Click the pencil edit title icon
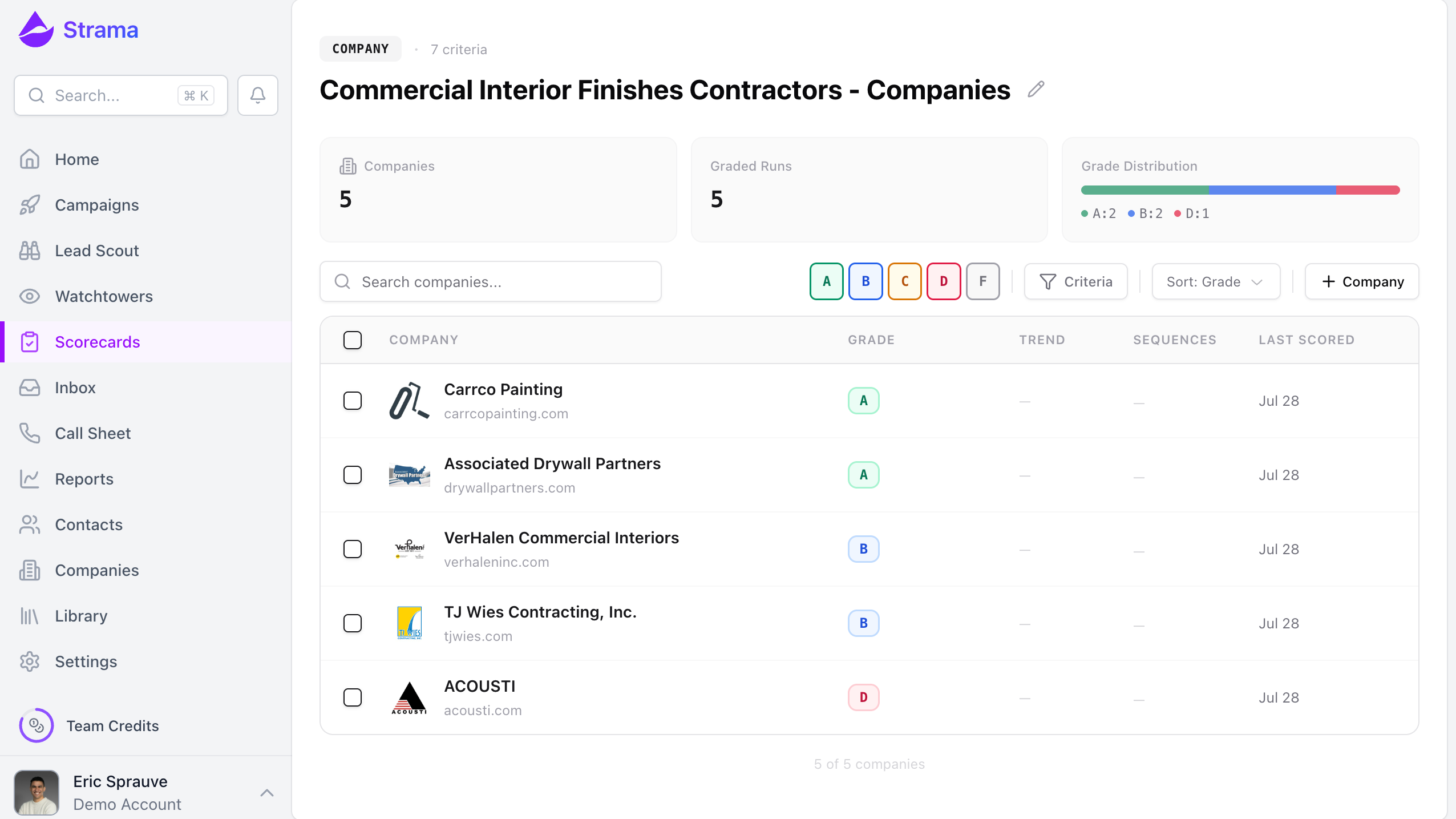The image size is (1456, 819). tap(1036, 90)
